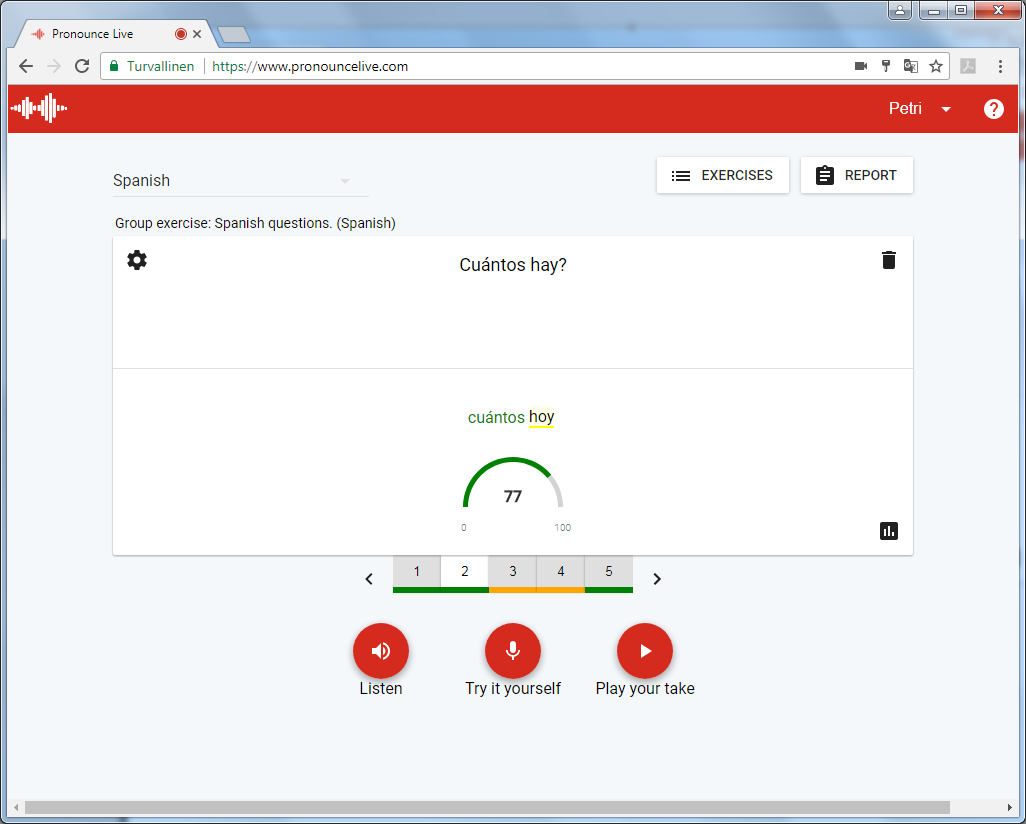The height and width of the screenshot is (824, 1026).
Task: Open Chrome's three-dot menu
Action: tap(1000, 67)
